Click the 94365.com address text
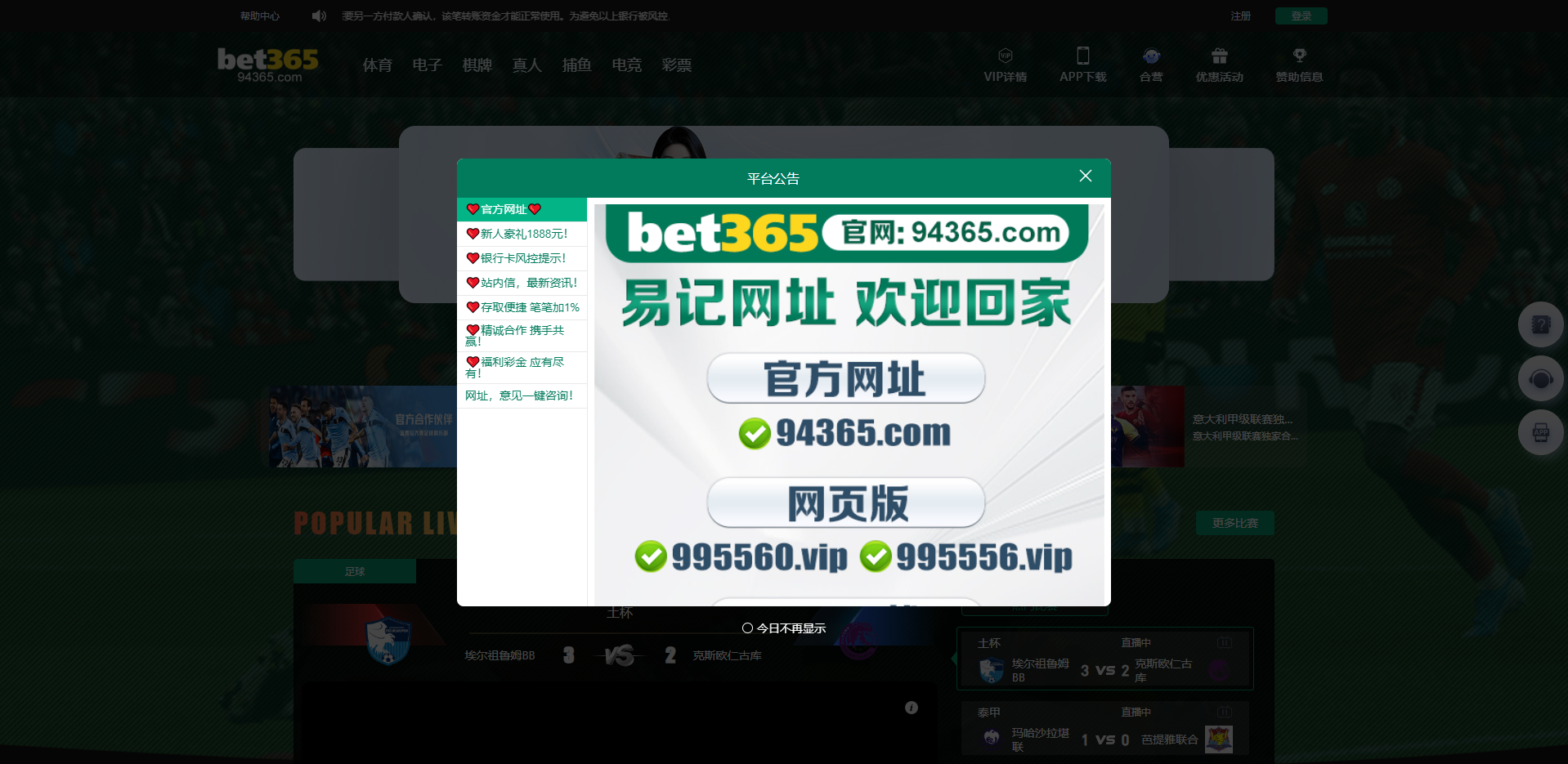 (863, 433)
